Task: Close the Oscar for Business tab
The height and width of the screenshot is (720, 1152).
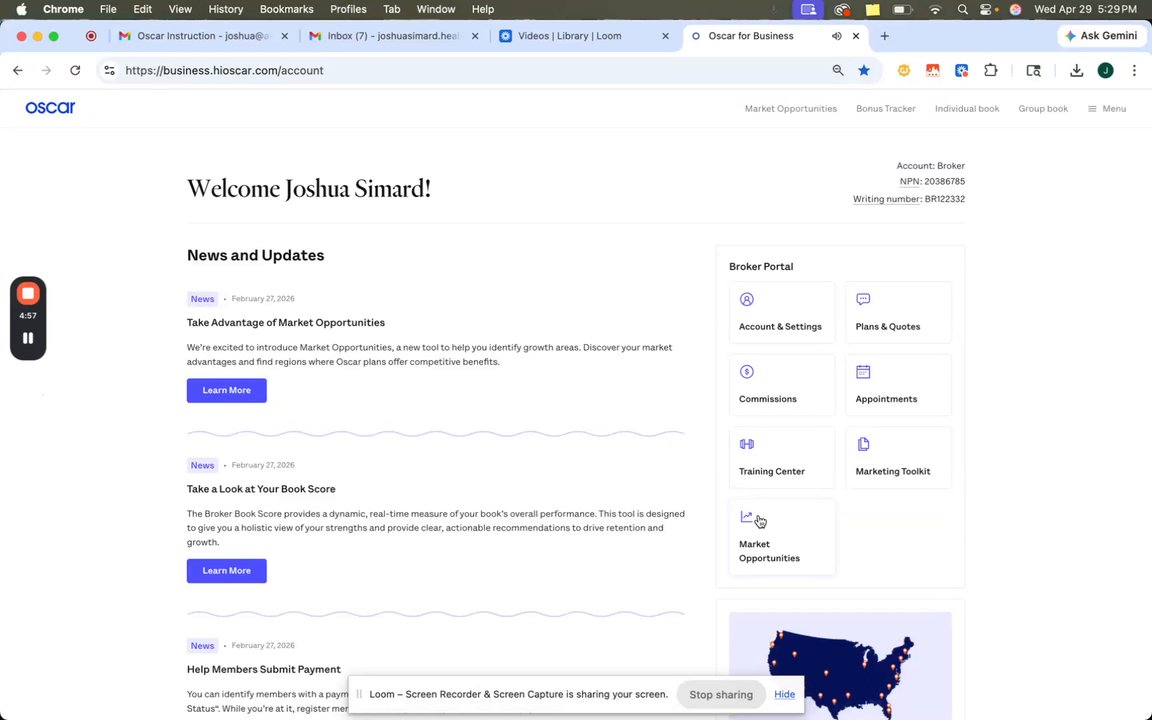Action: [856, 36]
